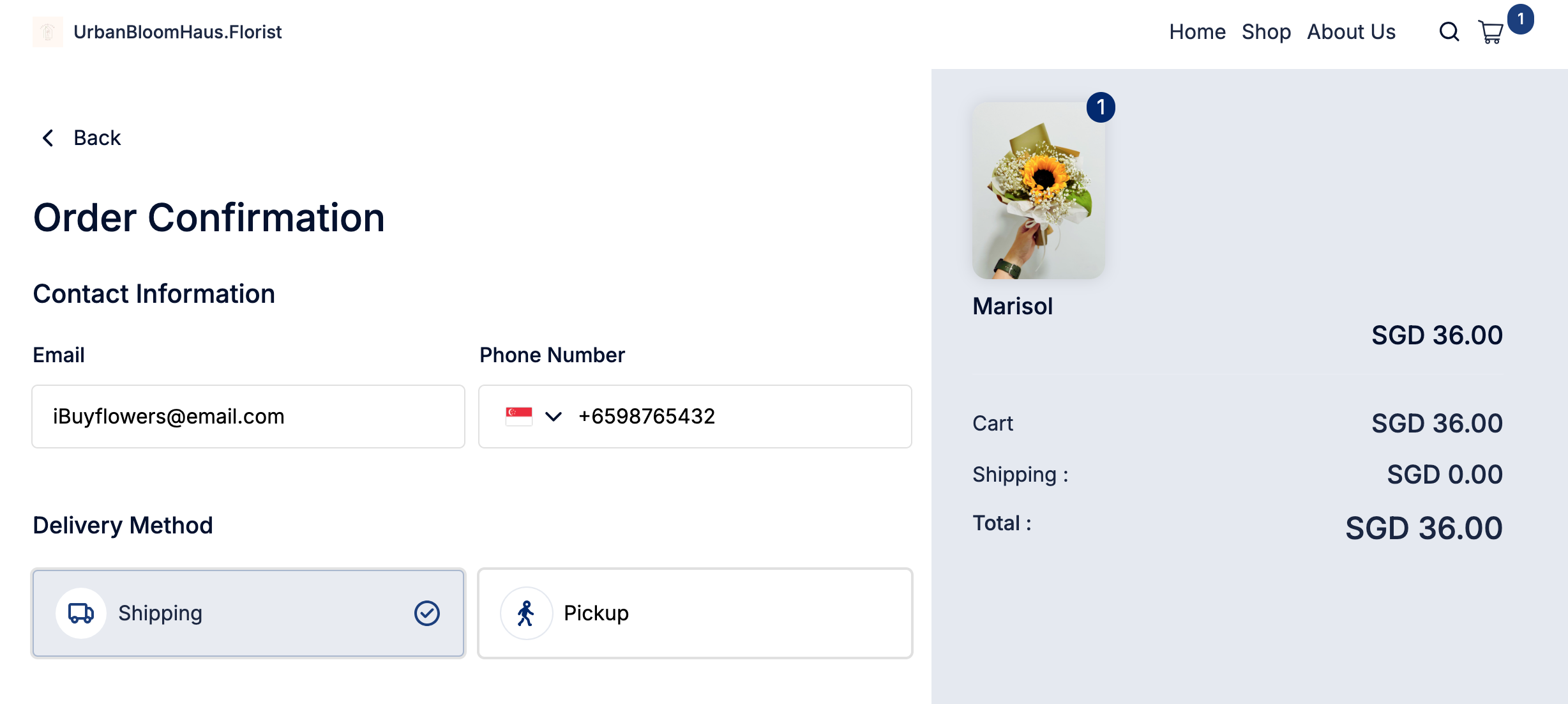
Task: Click the Shipping selected checkmark circle
Action: point(426,613)
